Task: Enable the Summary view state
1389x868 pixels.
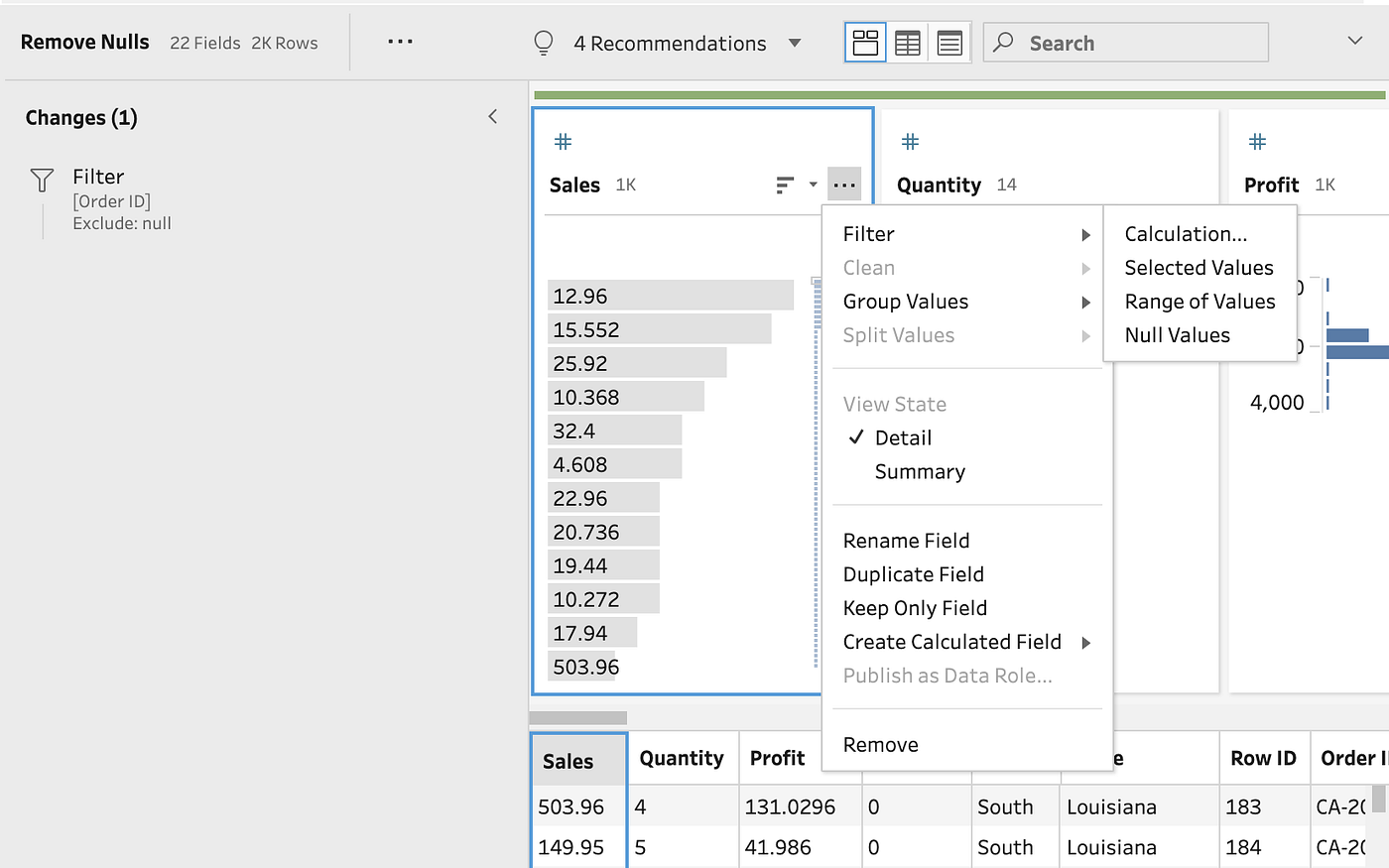Action: (x=919, y=471)
